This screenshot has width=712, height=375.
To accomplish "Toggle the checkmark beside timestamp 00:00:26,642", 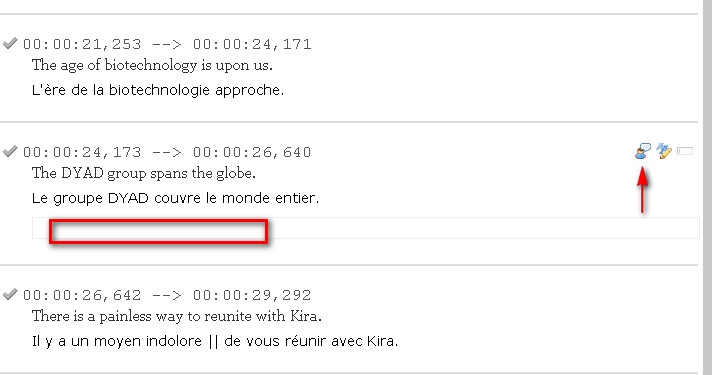I will point(10,294).
